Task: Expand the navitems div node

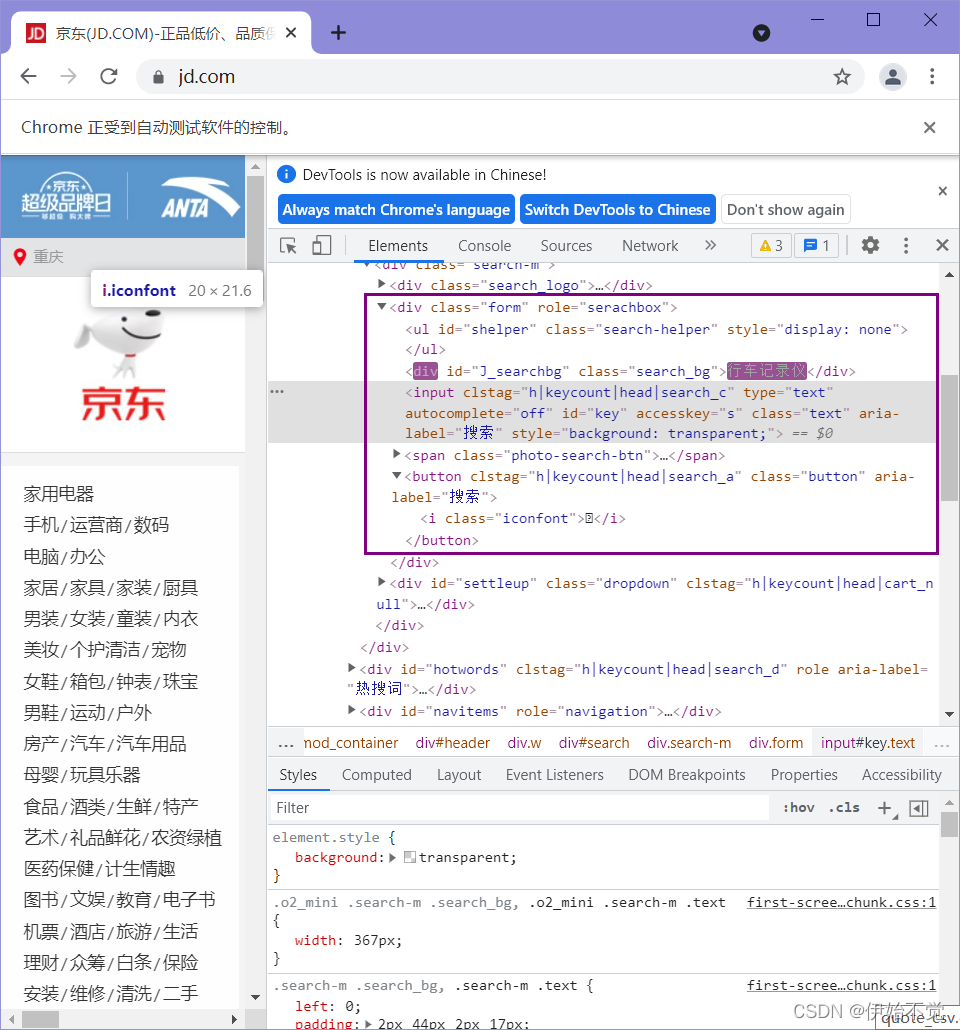Action: (352, 710)
